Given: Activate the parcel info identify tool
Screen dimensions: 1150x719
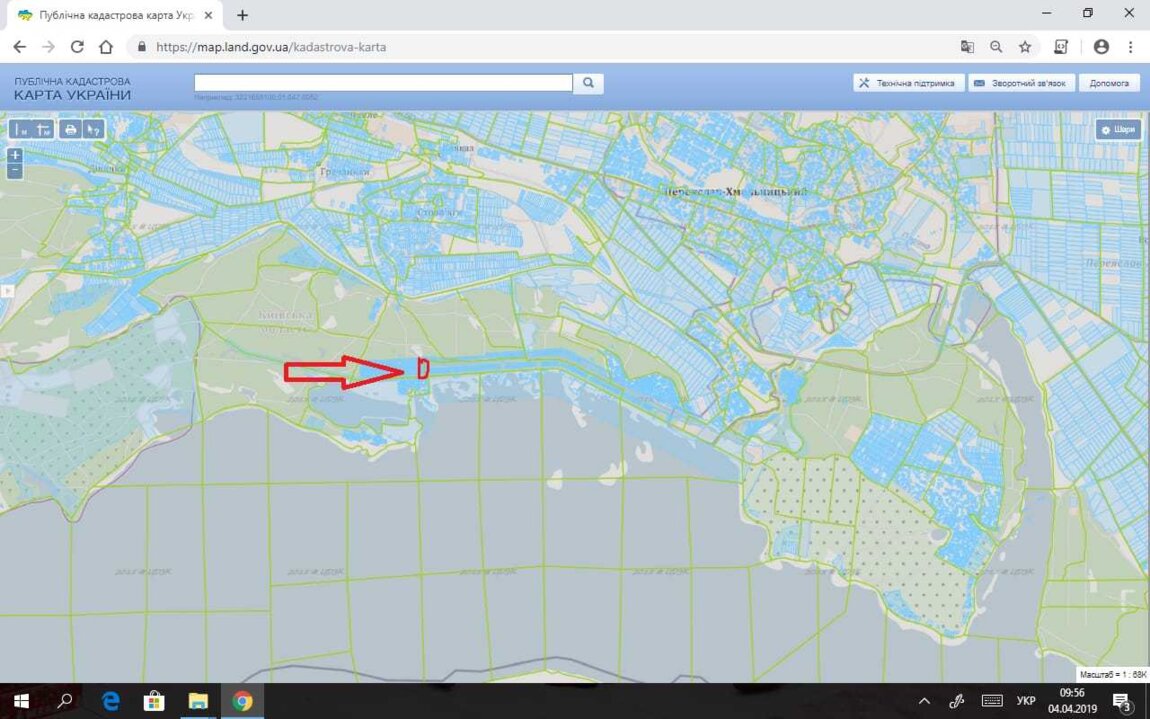Looking at the screenshot, I should 93,129.
